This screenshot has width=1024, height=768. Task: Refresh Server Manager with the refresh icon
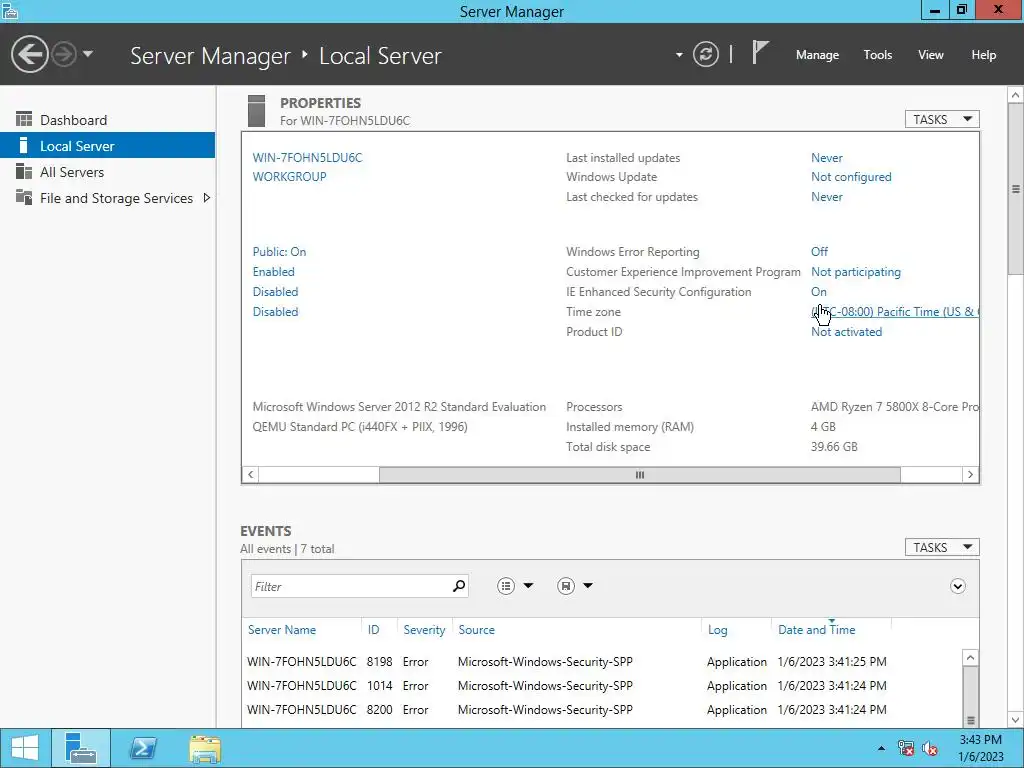coord(705,54)
